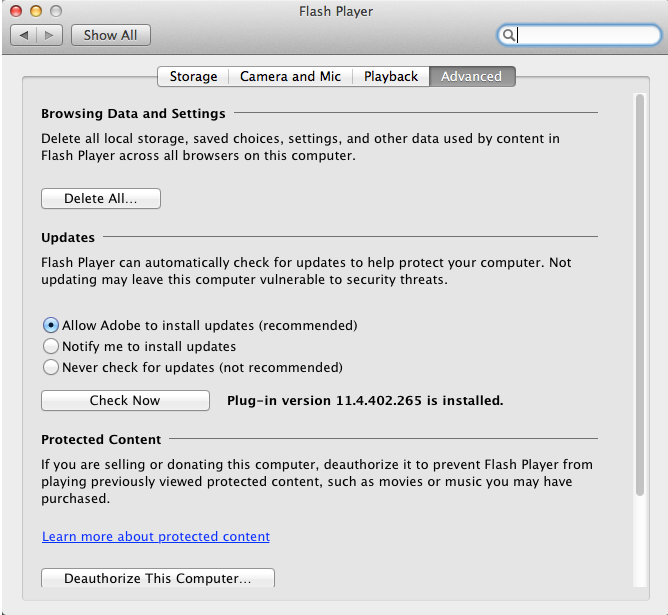Click the 'Protected Content' section heading

point(101,439)
